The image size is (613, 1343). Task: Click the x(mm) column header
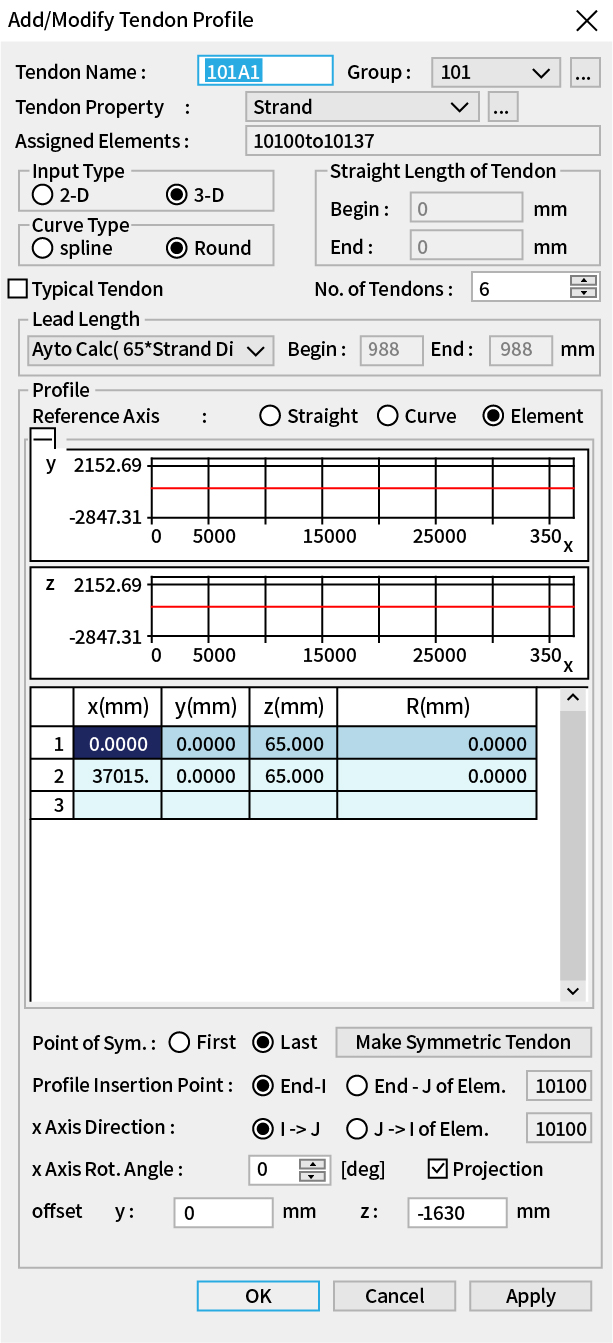(x=118, y=706)
